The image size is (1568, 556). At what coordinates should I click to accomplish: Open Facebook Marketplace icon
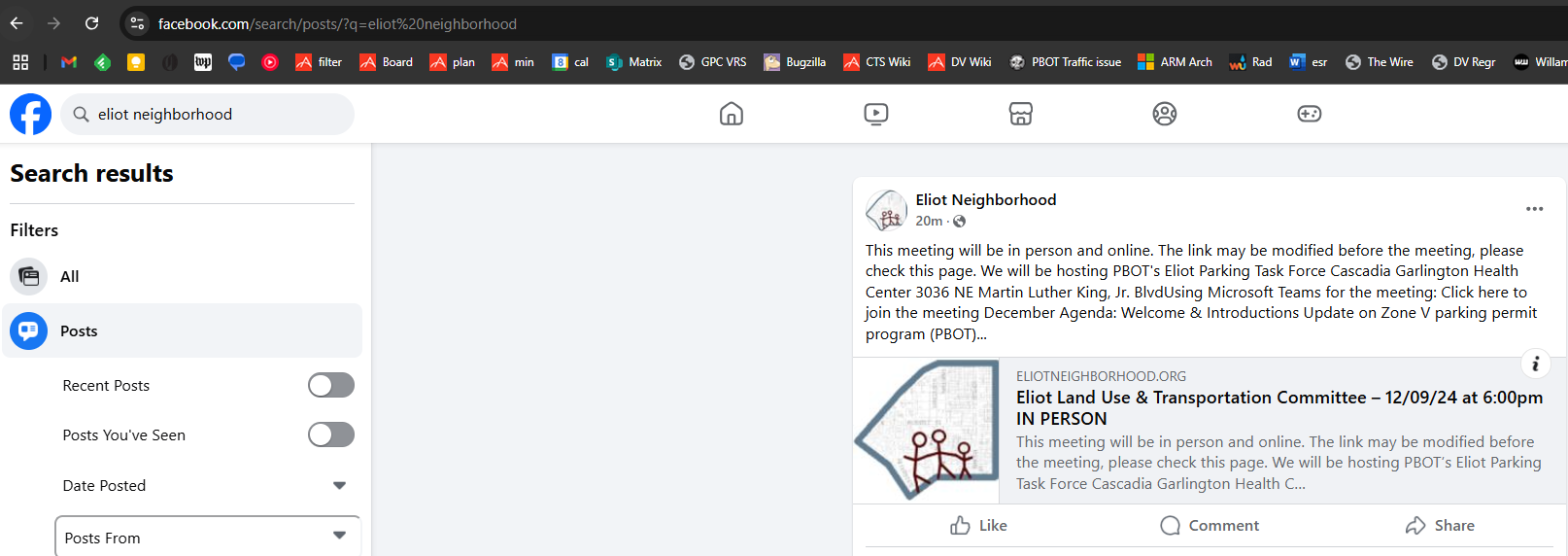click(1020, 114)
